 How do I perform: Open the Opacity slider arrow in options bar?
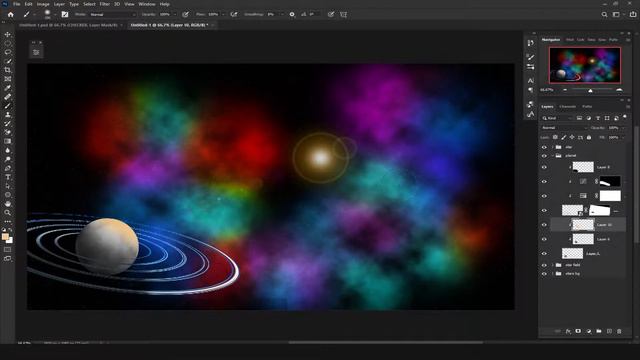(x=175, y=14)
